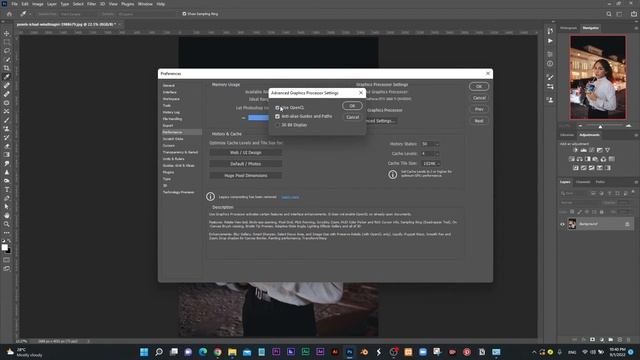Screen dimensions: 640x360
Task: Click the Home icon in options bar
Action: click(9, 14)
